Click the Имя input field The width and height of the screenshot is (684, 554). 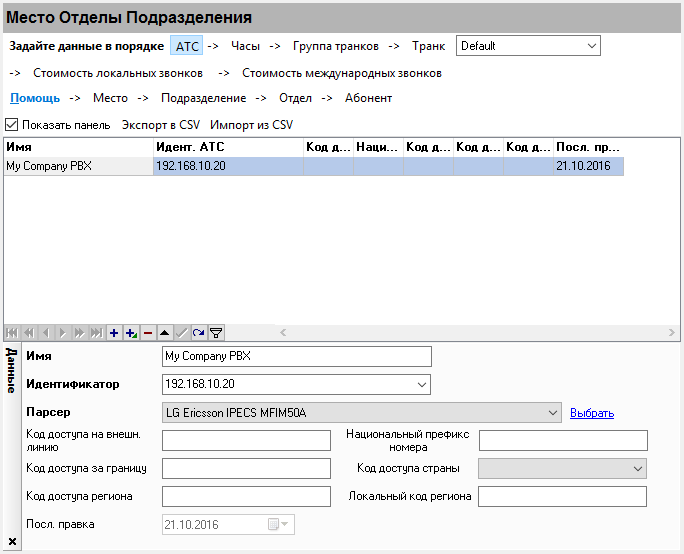(297, 356)
